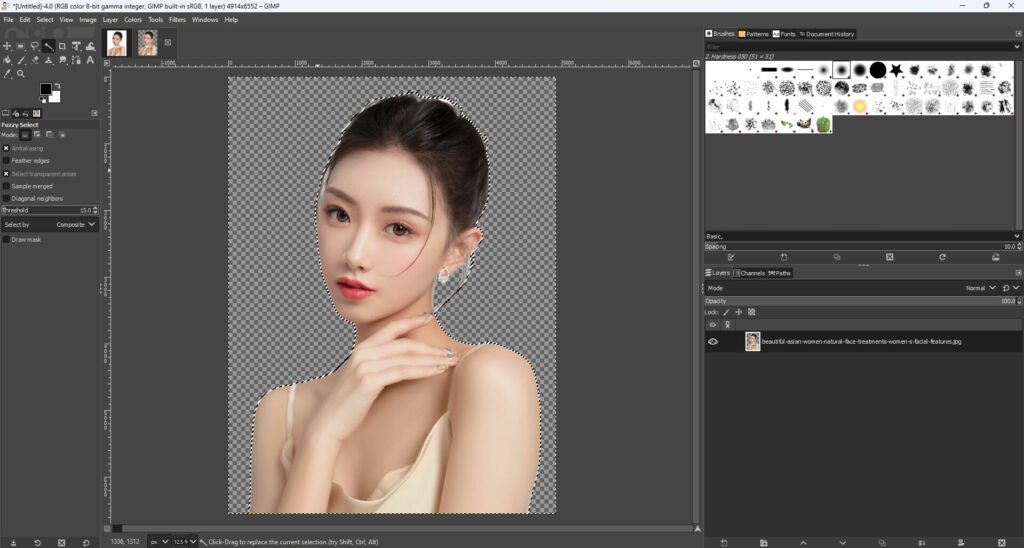Select the Color Picker tool
Viewport: 1024px width, 548px height.
[7, 74]
